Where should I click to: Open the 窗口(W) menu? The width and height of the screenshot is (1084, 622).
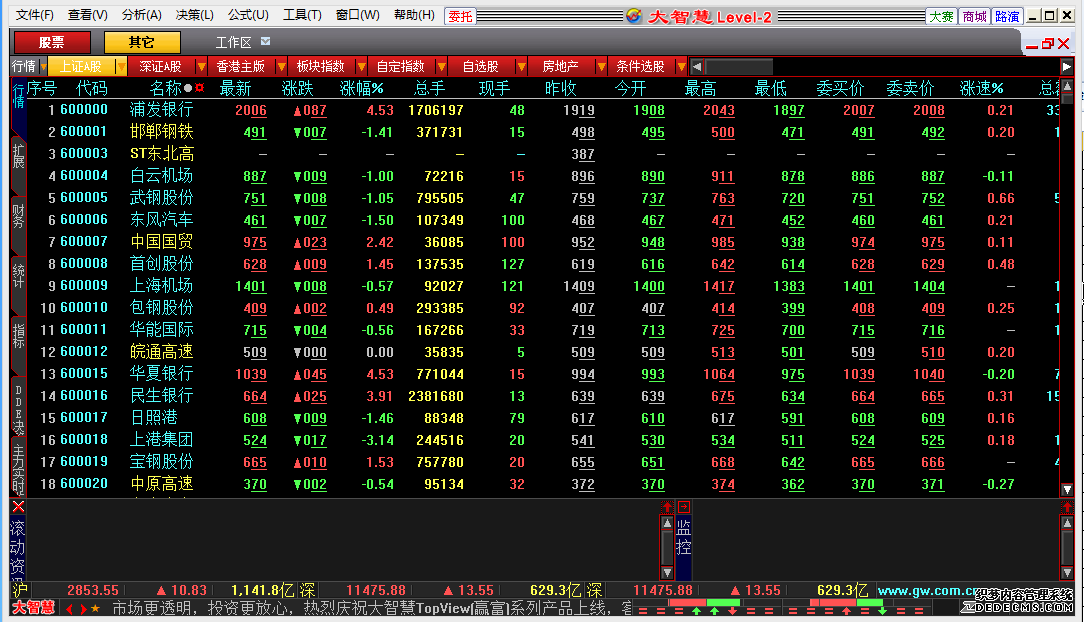pos(357,15)
